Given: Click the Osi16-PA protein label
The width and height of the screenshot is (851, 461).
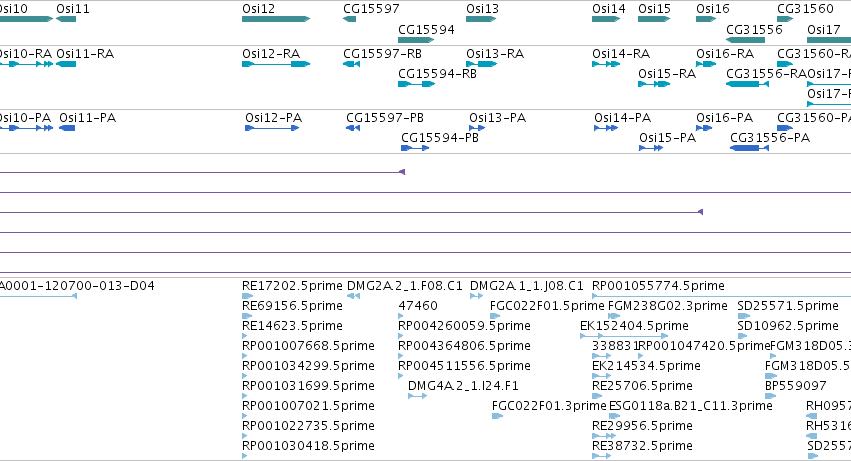Looking at the screenshot, I should click(x=725, y=118).
